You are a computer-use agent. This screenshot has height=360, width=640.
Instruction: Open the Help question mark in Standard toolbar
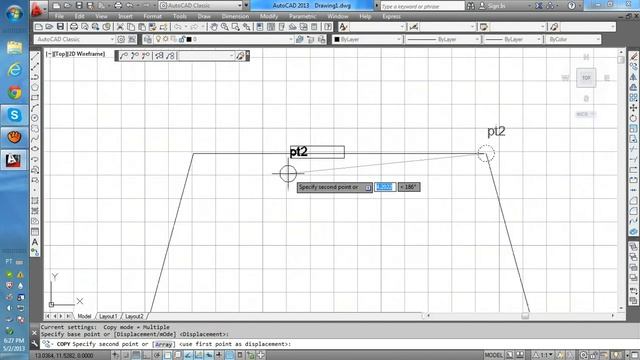[328, 27]
